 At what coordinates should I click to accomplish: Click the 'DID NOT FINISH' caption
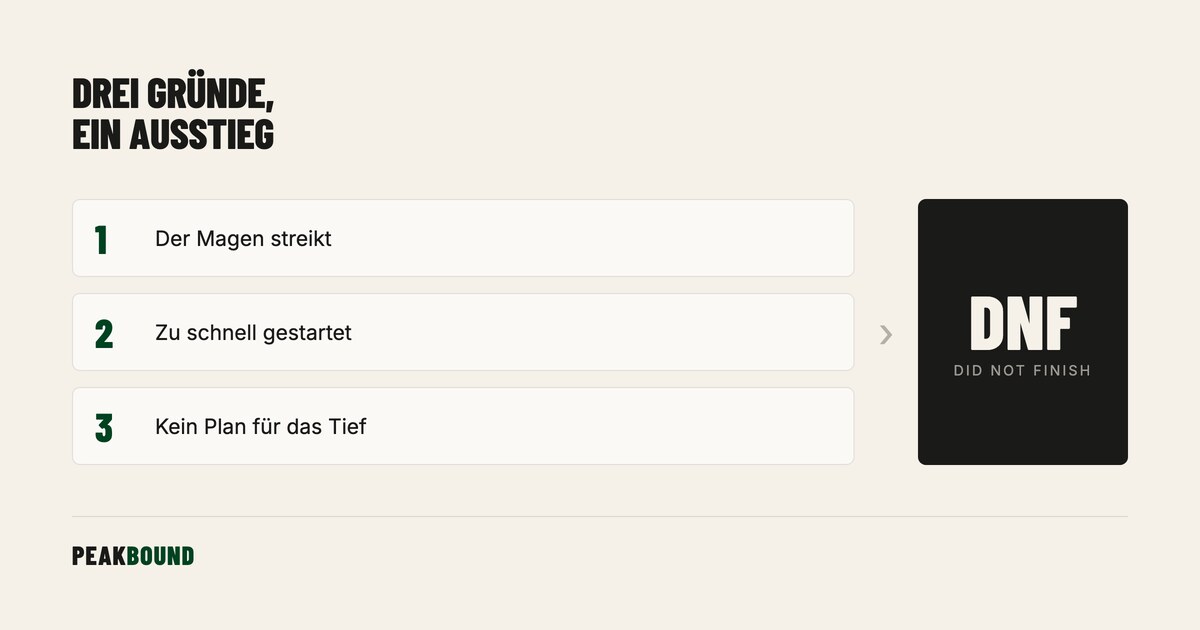[x=1022, y=371]
